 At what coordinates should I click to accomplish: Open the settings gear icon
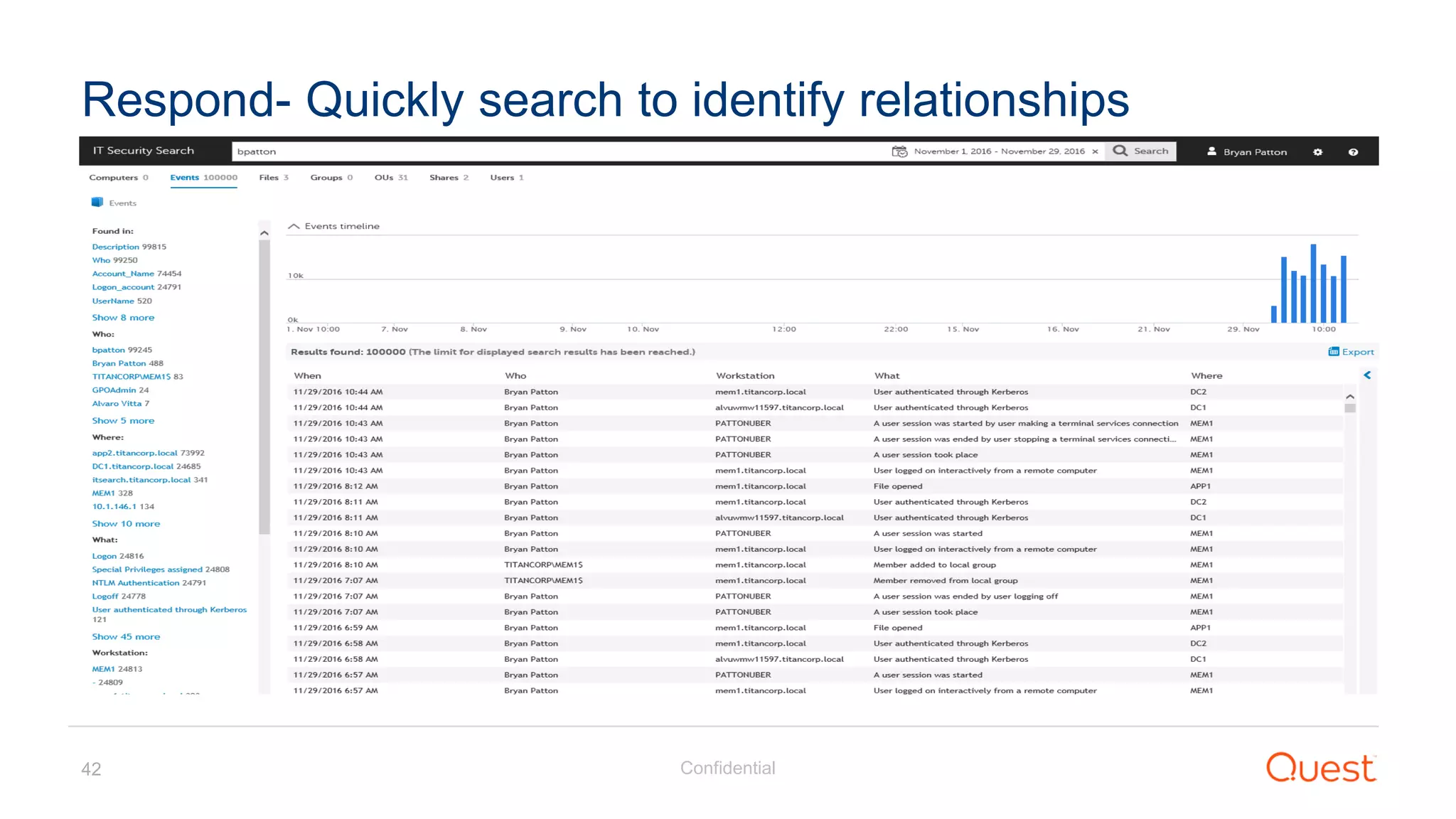1317,152
